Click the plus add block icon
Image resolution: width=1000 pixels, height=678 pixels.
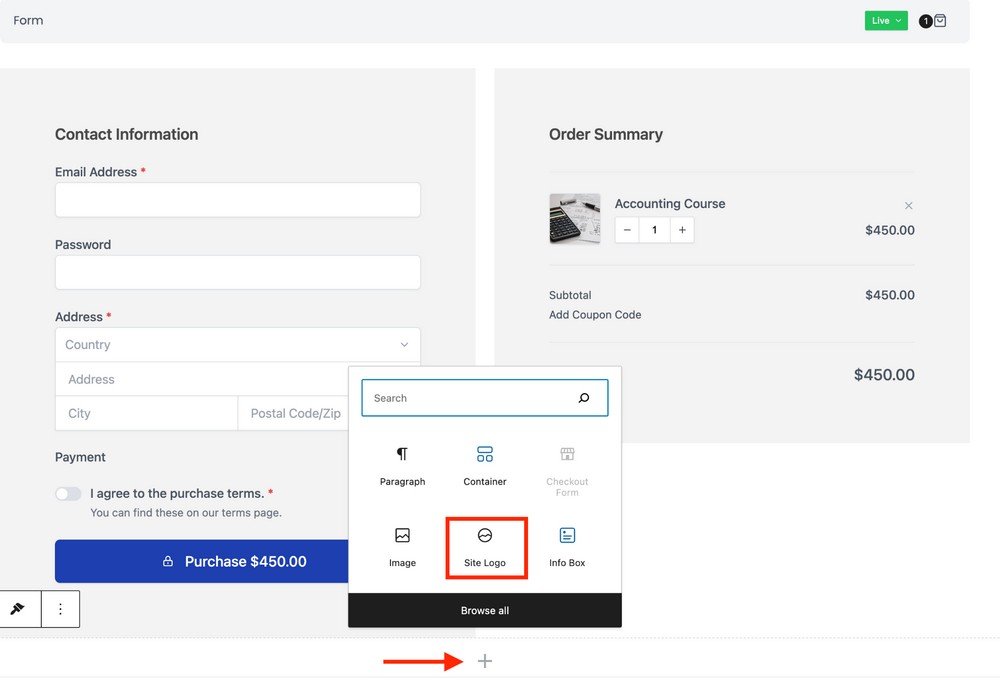pyautogui.click(x=485, y=661)
